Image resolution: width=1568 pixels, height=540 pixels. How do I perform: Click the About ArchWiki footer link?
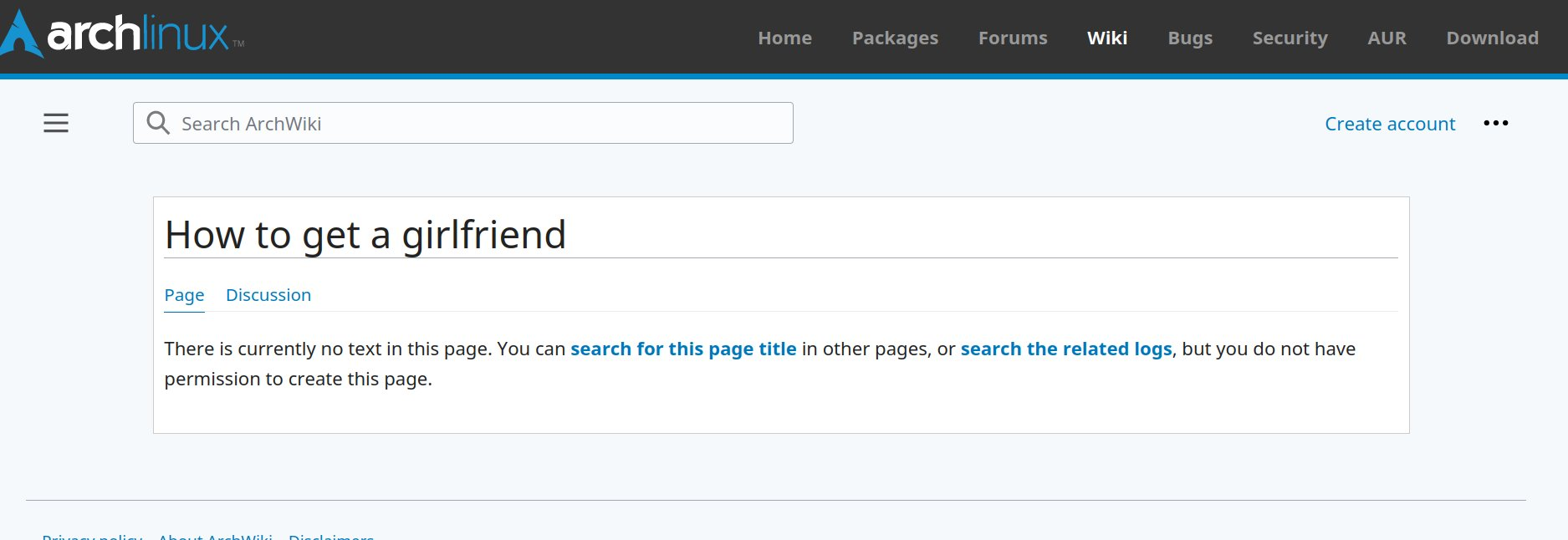(215, 536)
